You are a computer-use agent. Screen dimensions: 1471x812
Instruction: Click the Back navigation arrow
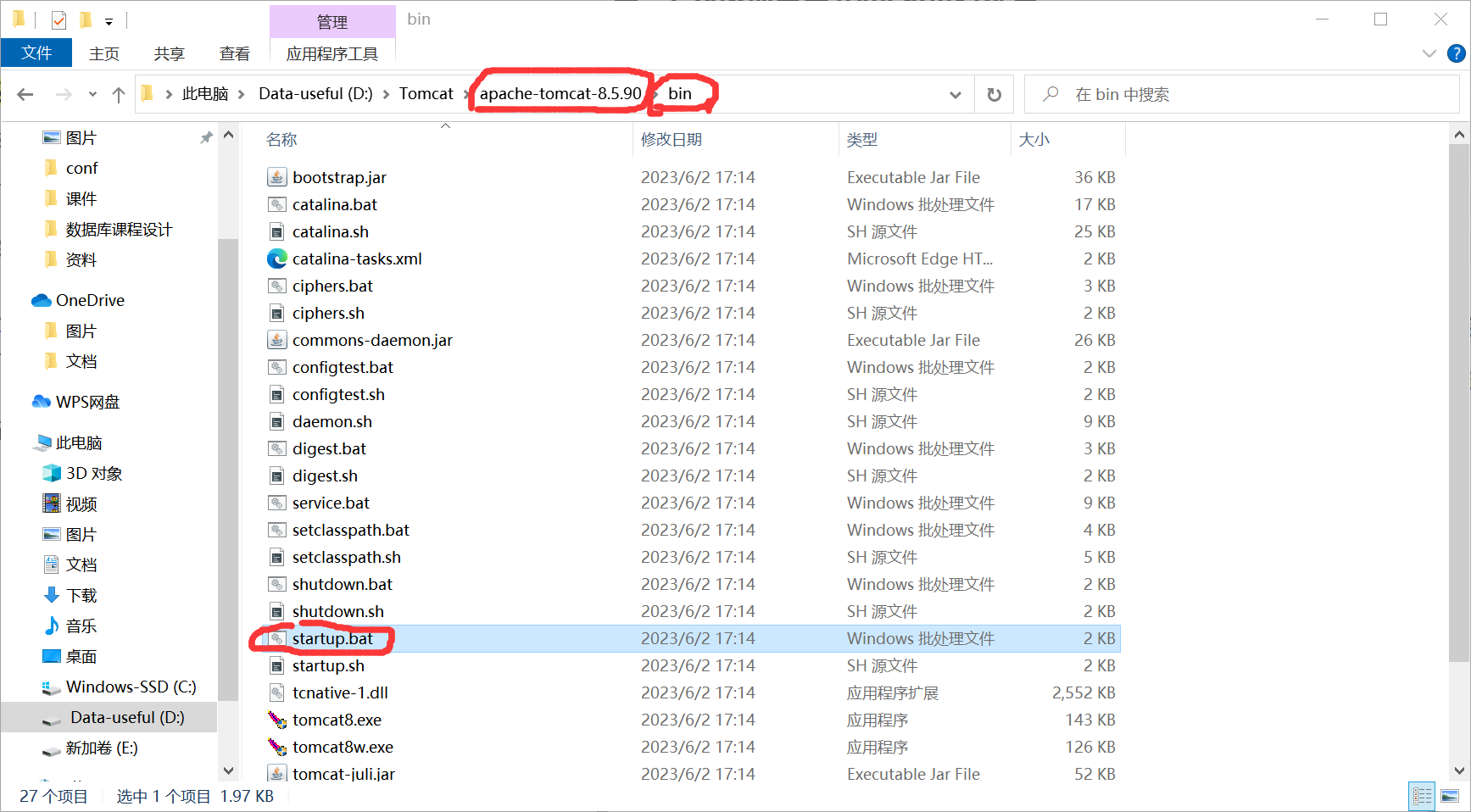[25, 94]
